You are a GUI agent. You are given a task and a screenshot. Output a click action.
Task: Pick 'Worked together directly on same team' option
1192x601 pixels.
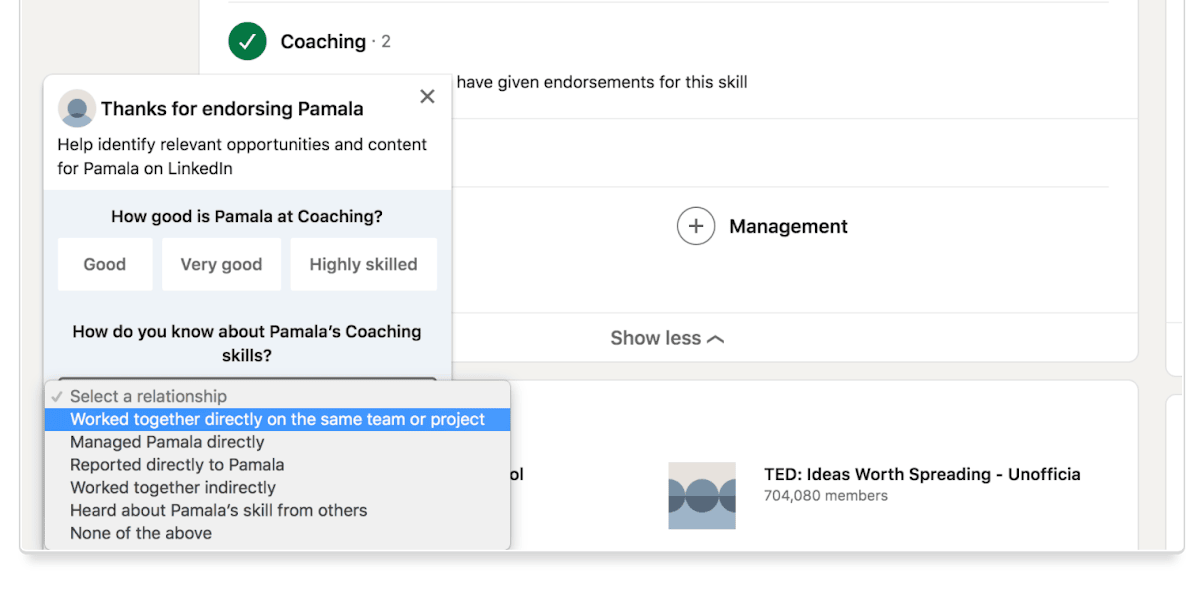(x=277, y=419)
